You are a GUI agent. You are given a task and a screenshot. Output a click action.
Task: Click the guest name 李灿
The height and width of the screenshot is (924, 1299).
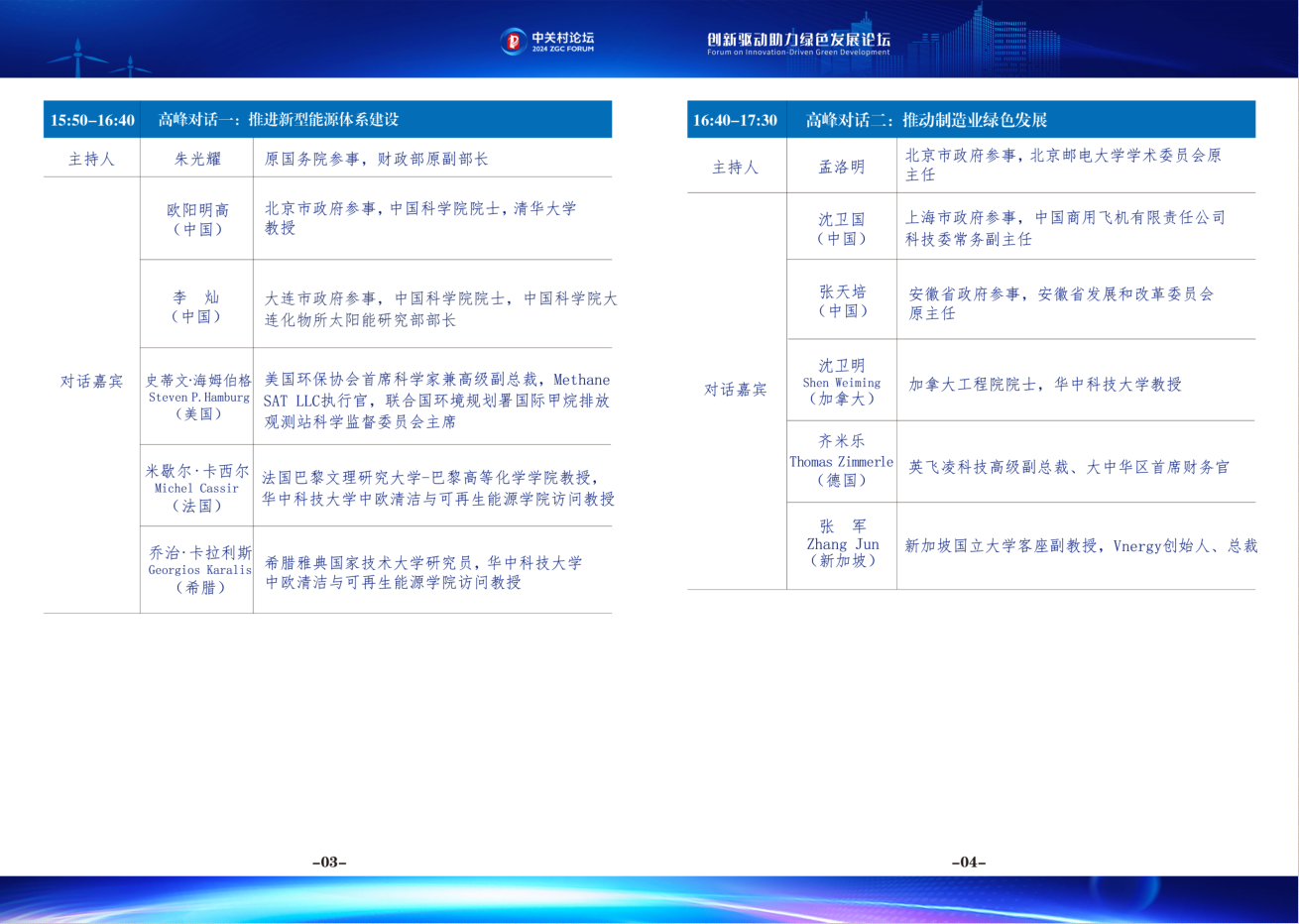(x=196, y=297)
